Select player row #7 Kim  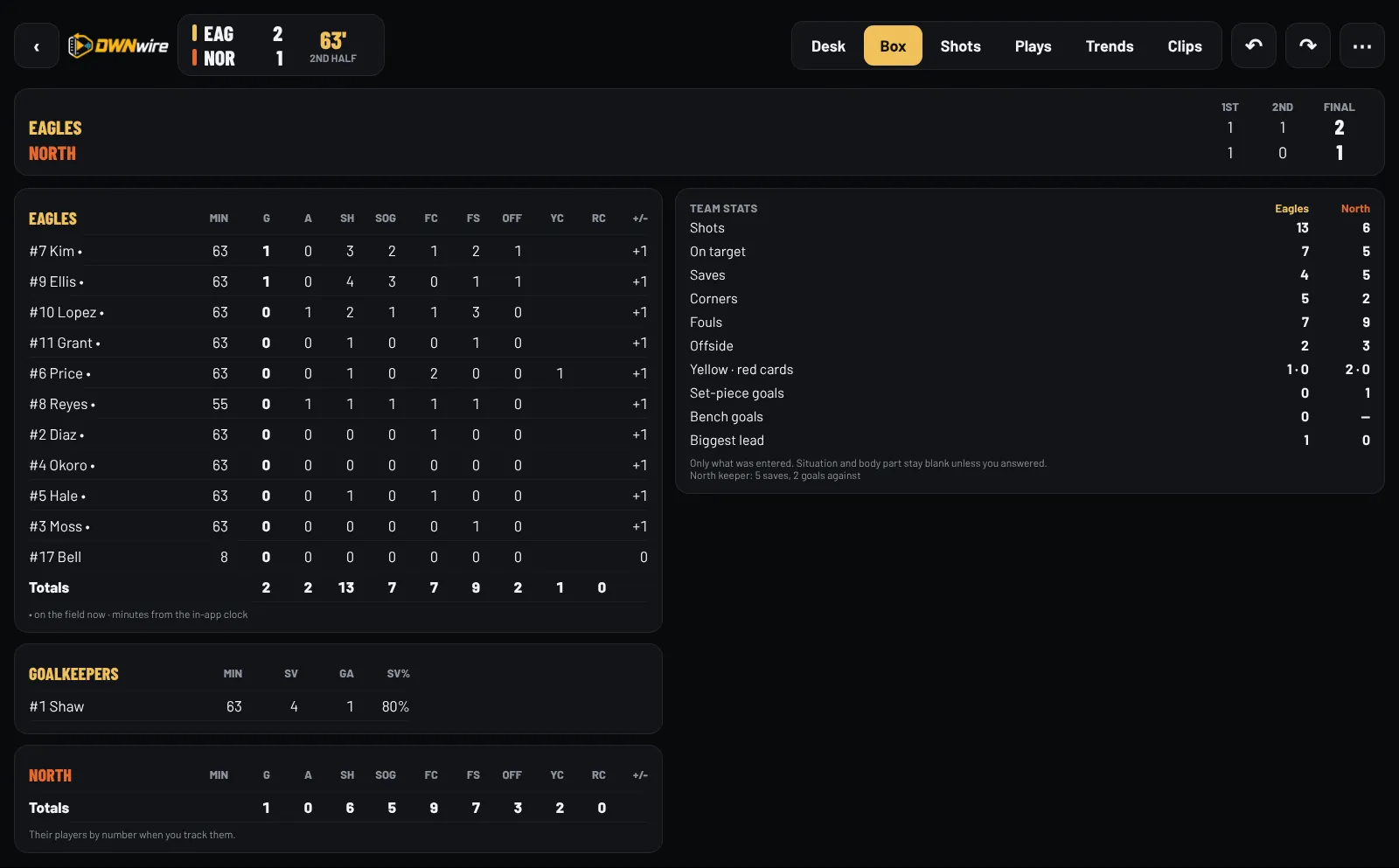click(x=338, y=251)
